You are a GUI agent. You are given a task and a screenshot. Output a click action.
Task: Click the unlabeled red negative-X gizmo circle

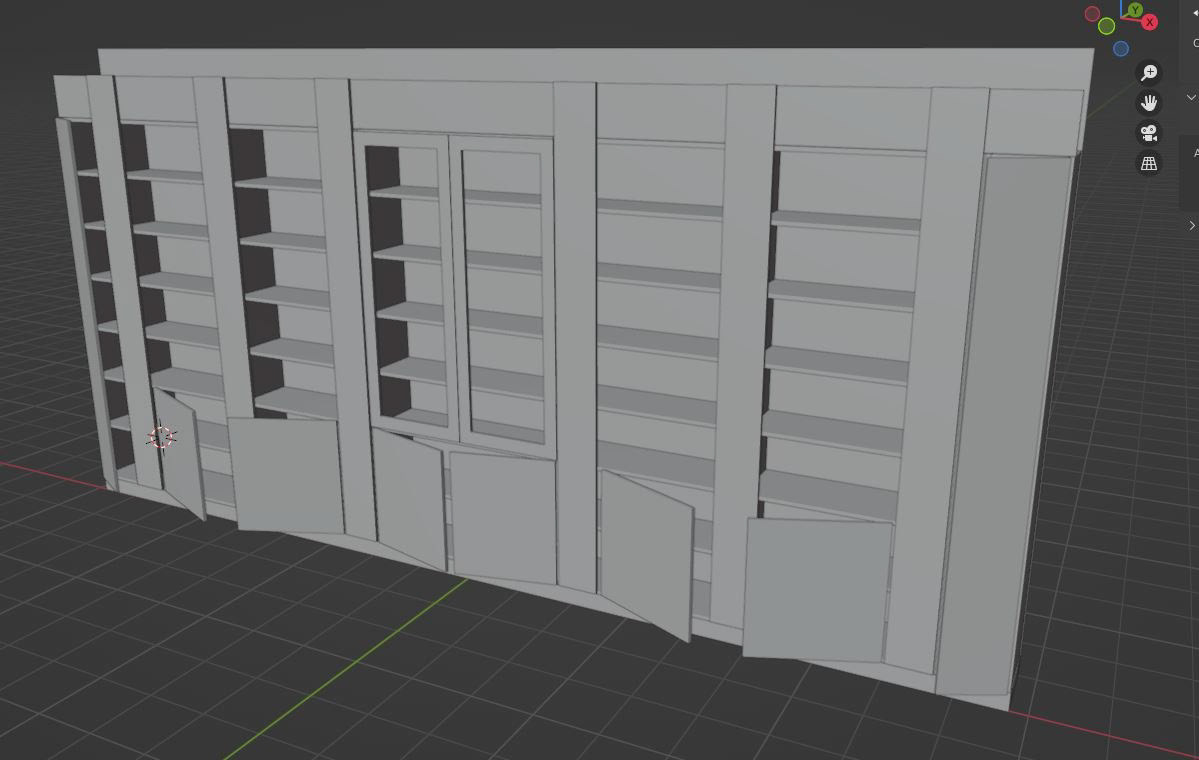tap(1092, 14)
